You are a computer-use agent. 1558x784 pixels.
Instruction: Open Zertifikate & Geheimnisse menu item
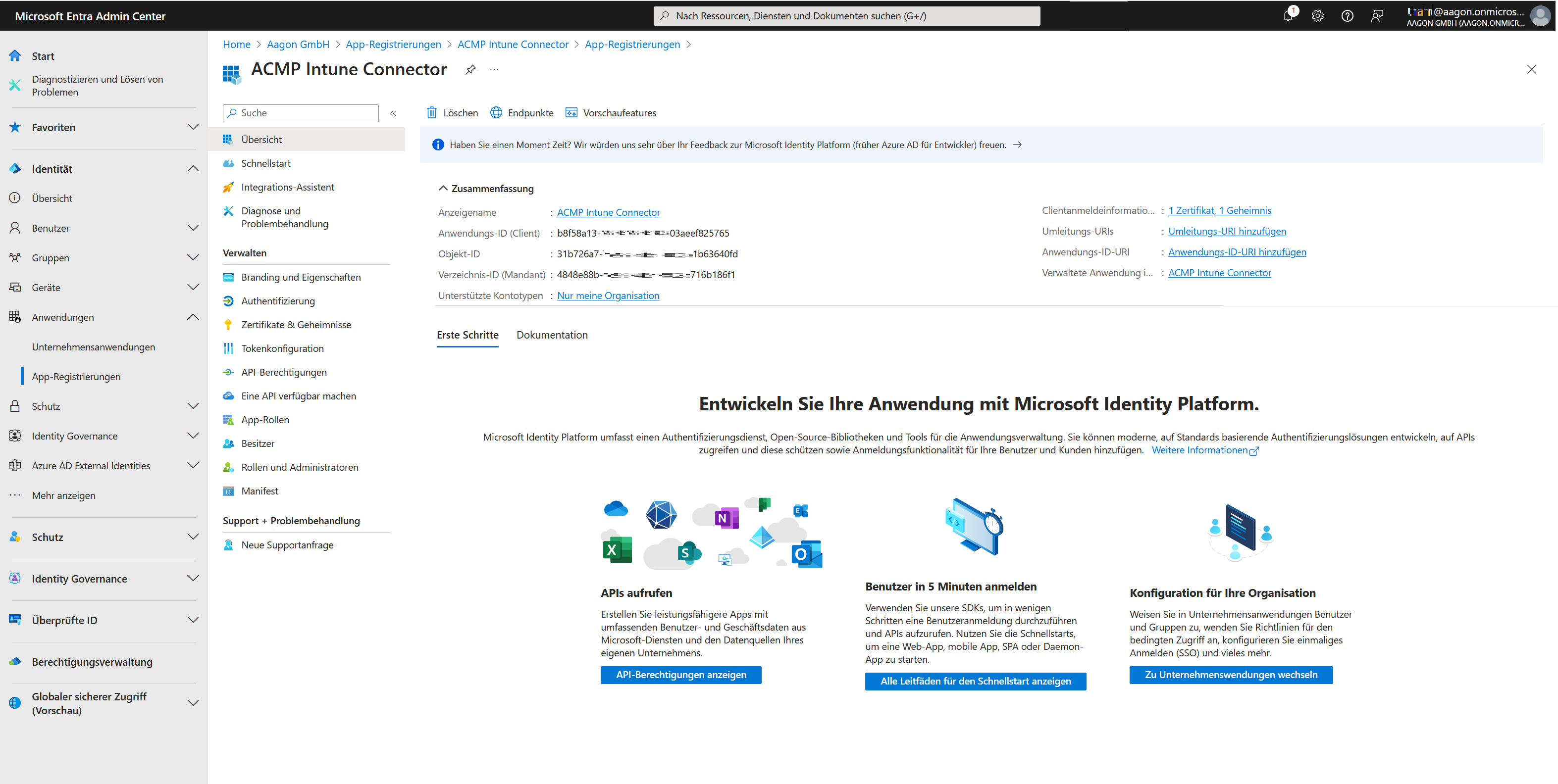pos(296,325)
